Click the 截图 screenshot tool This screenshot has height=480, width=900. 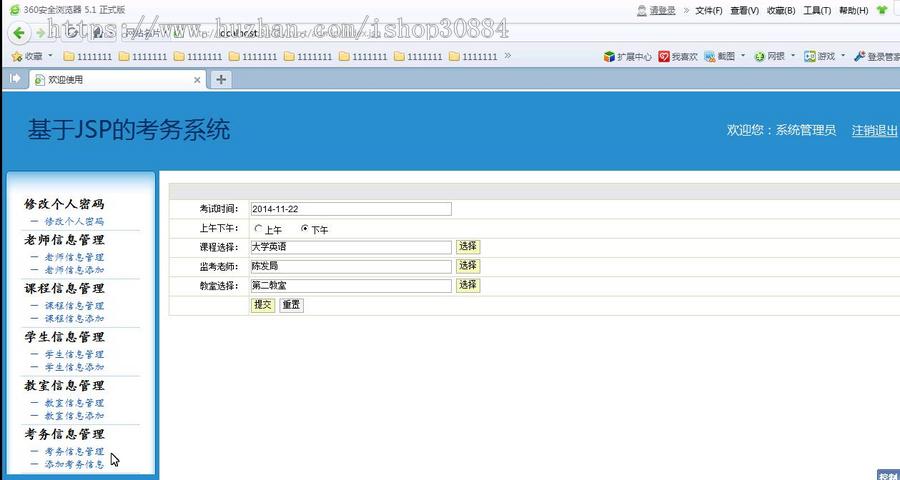[x=719, y=56]
